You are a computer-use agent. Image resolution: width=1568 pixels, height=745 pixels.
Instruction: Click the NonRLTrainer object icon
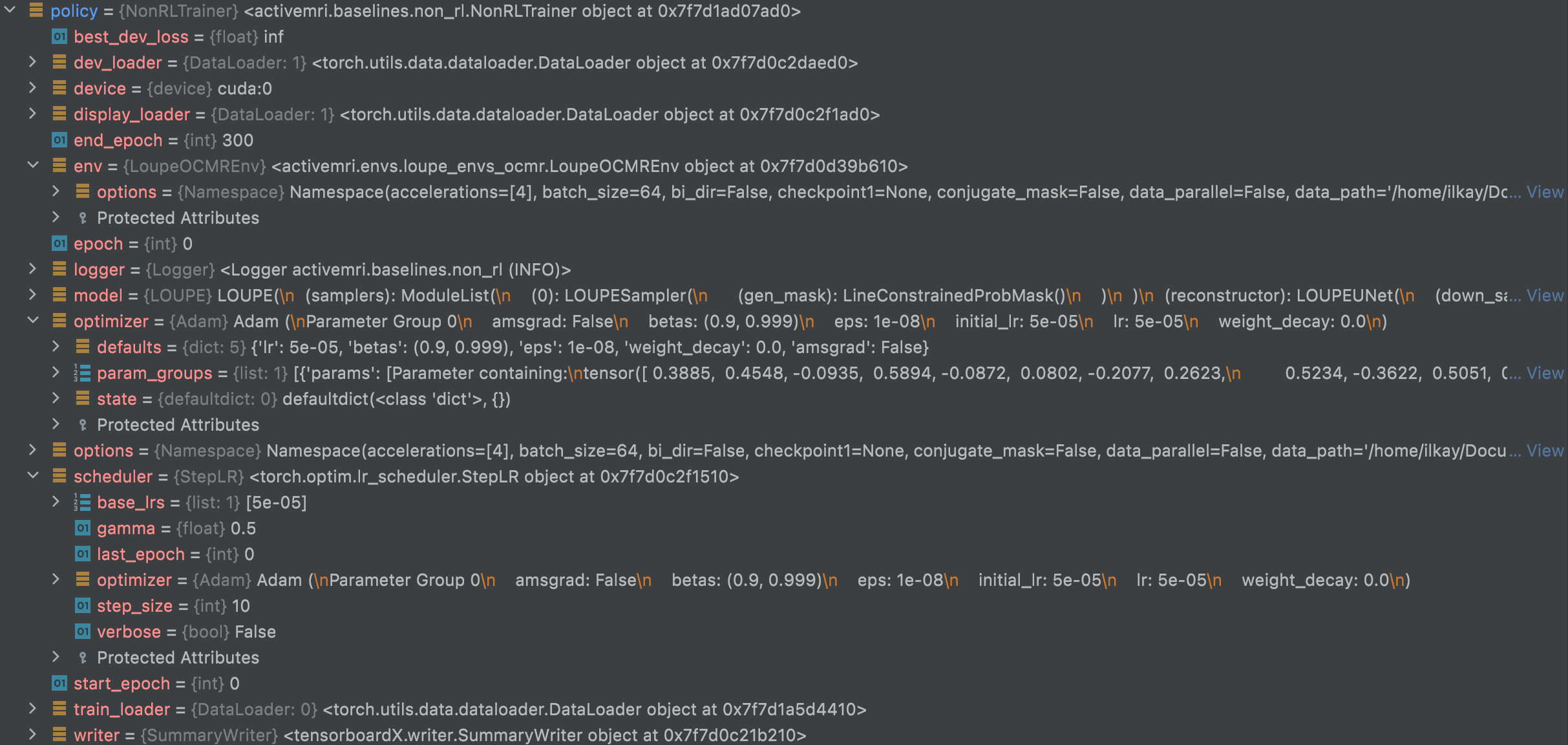pyautogui.click(x=35, y=10)
